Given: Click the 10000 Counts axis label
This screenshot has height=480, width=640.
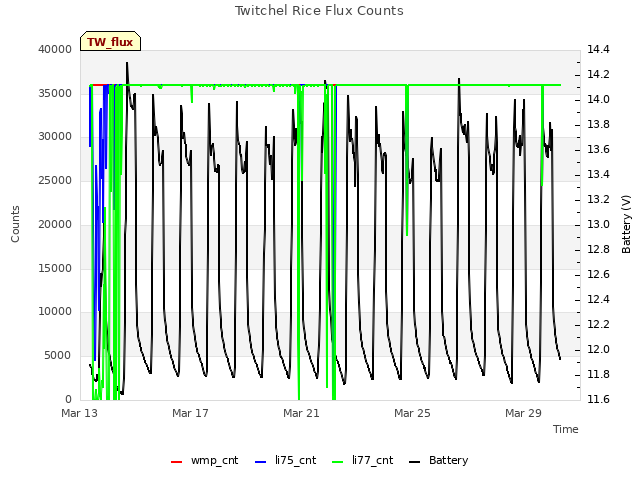Looking at the screenshot, I should 55,311.
